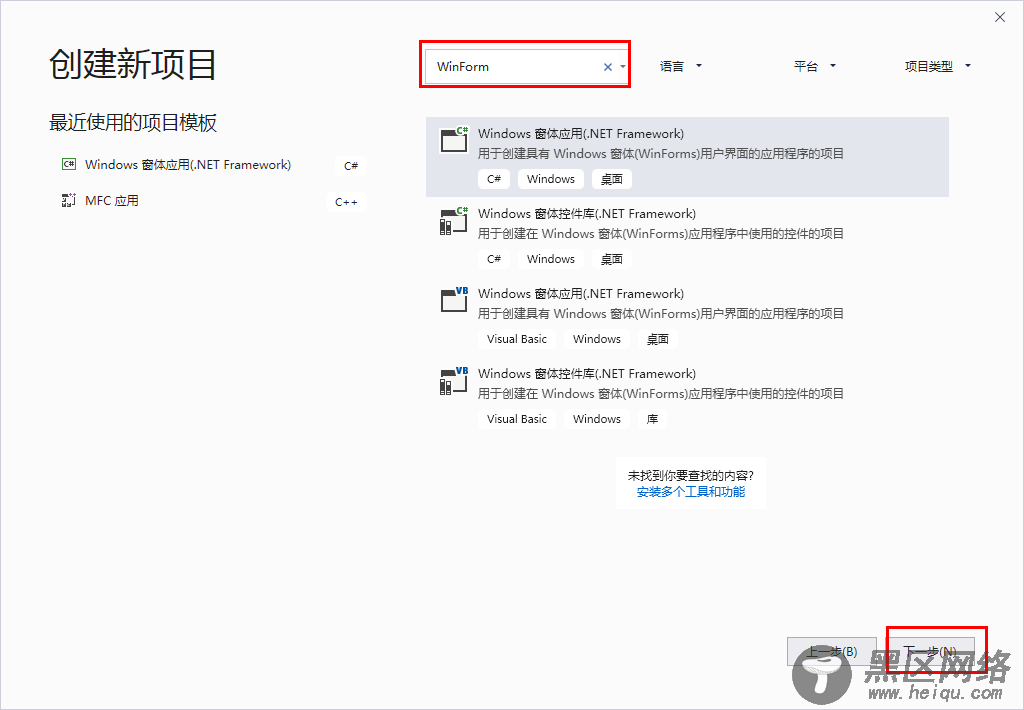Screen dimensions: 1024x710
Task: Click the C# icon beside recent Windows 窗体应用
Action: 69,164
